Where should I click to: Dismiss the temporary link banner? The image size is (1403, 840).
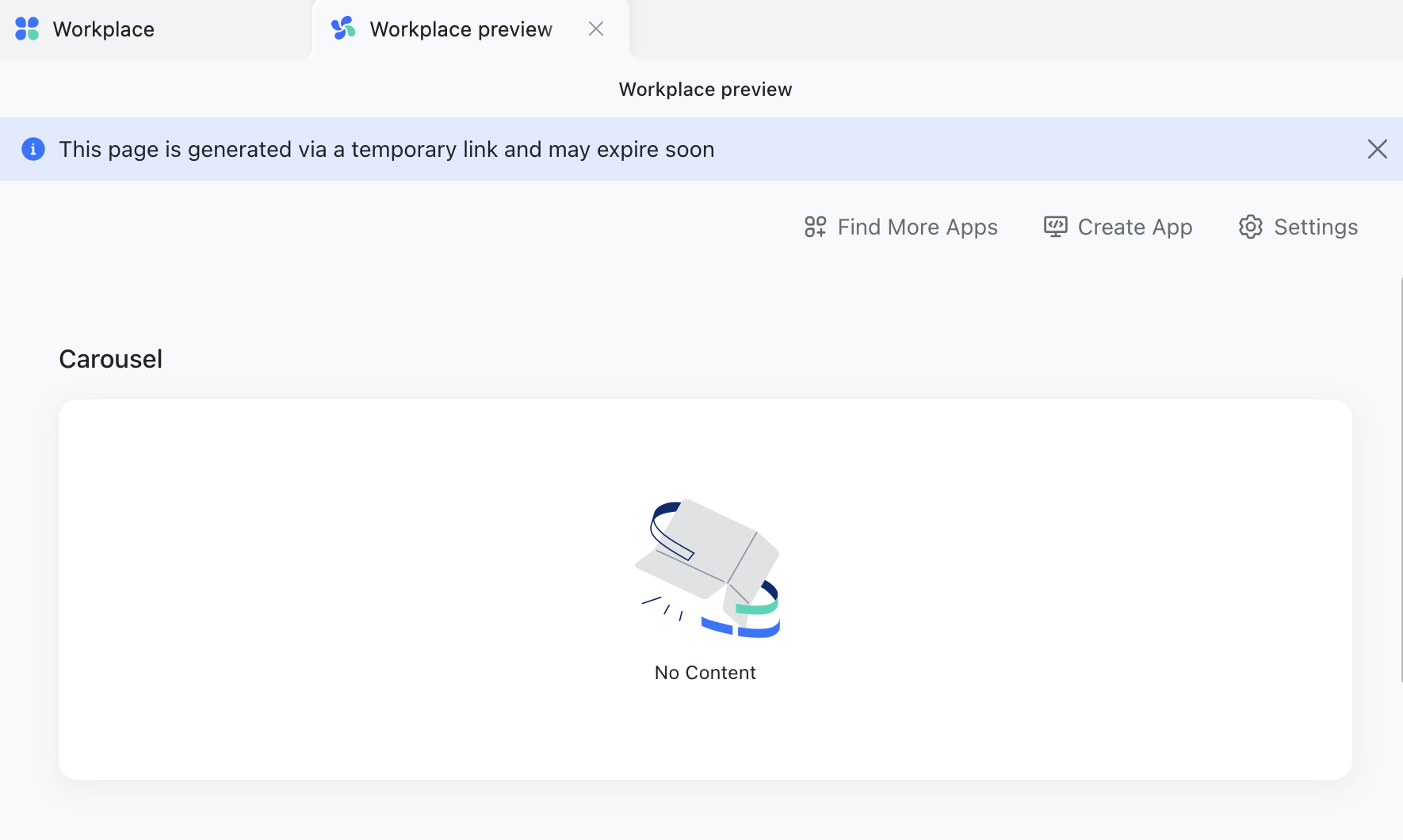(1378, 149)
